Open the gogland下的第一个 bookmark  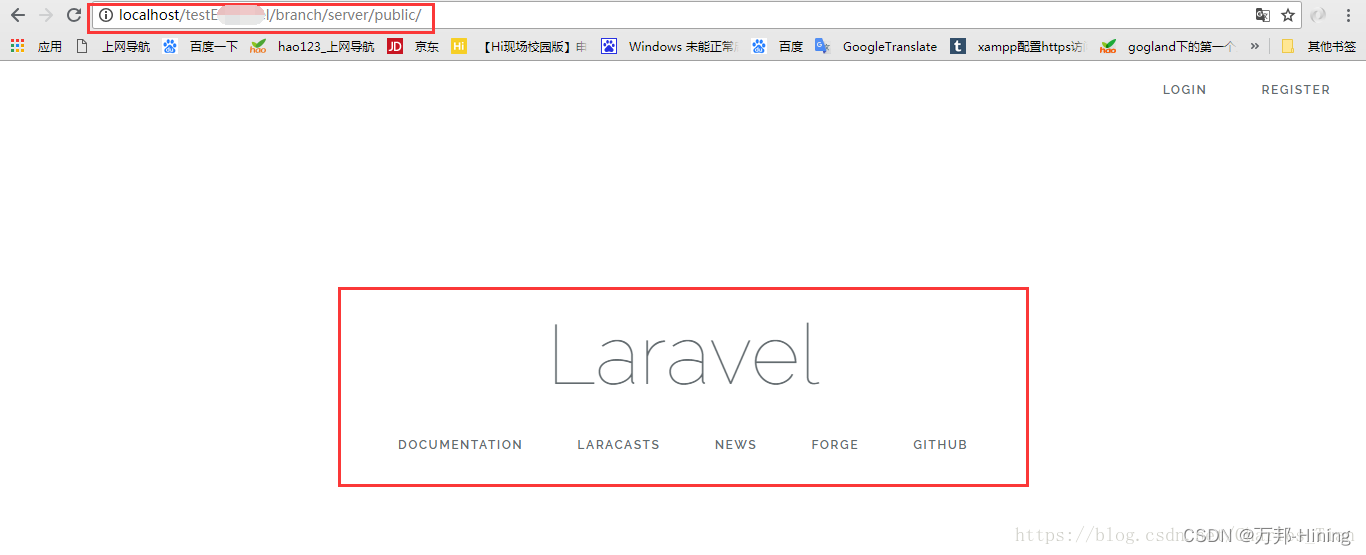pos(1168,46)
